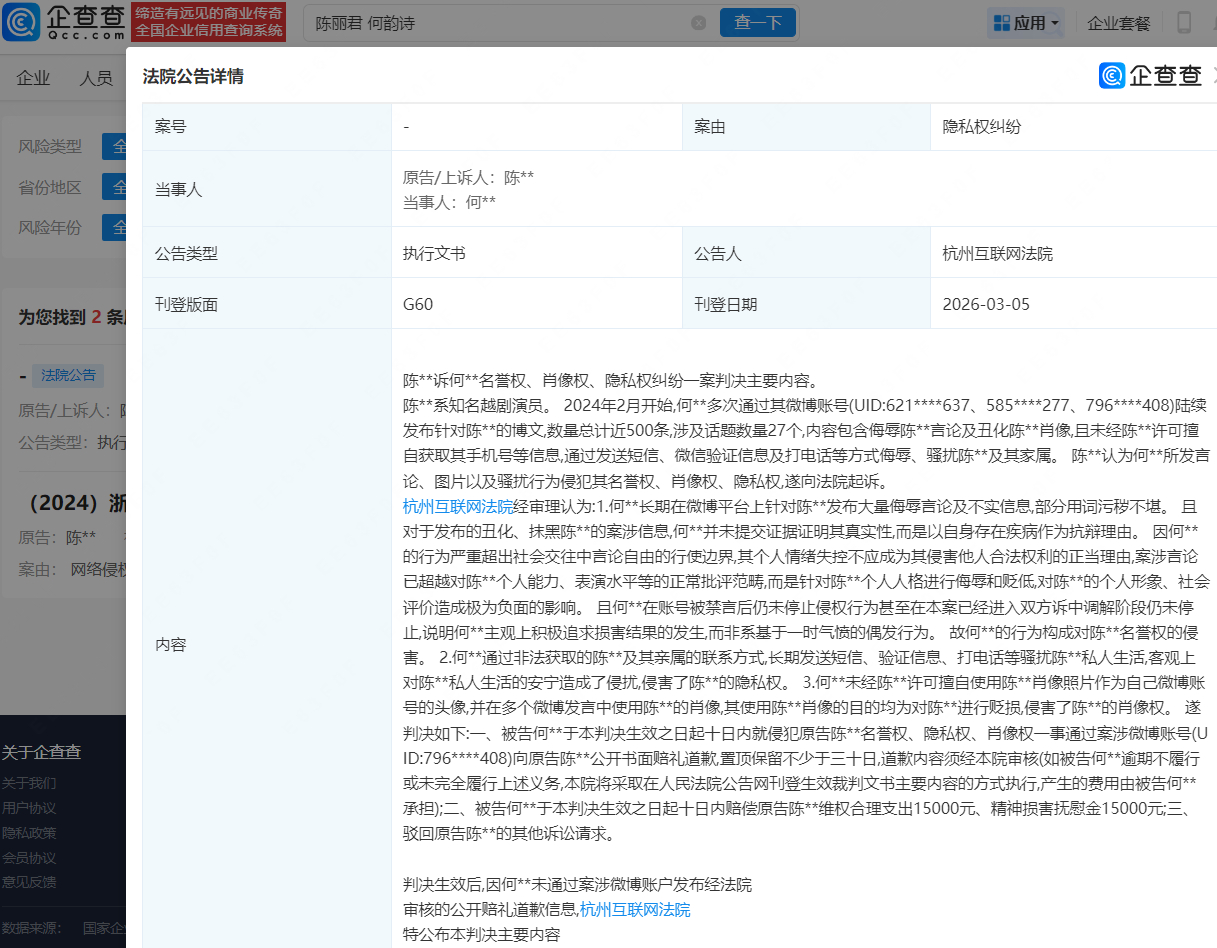Open the first 杭州互联网法院 link in content
The height and width of the screenshot is (948, 1217).
[x=458, y=506]
